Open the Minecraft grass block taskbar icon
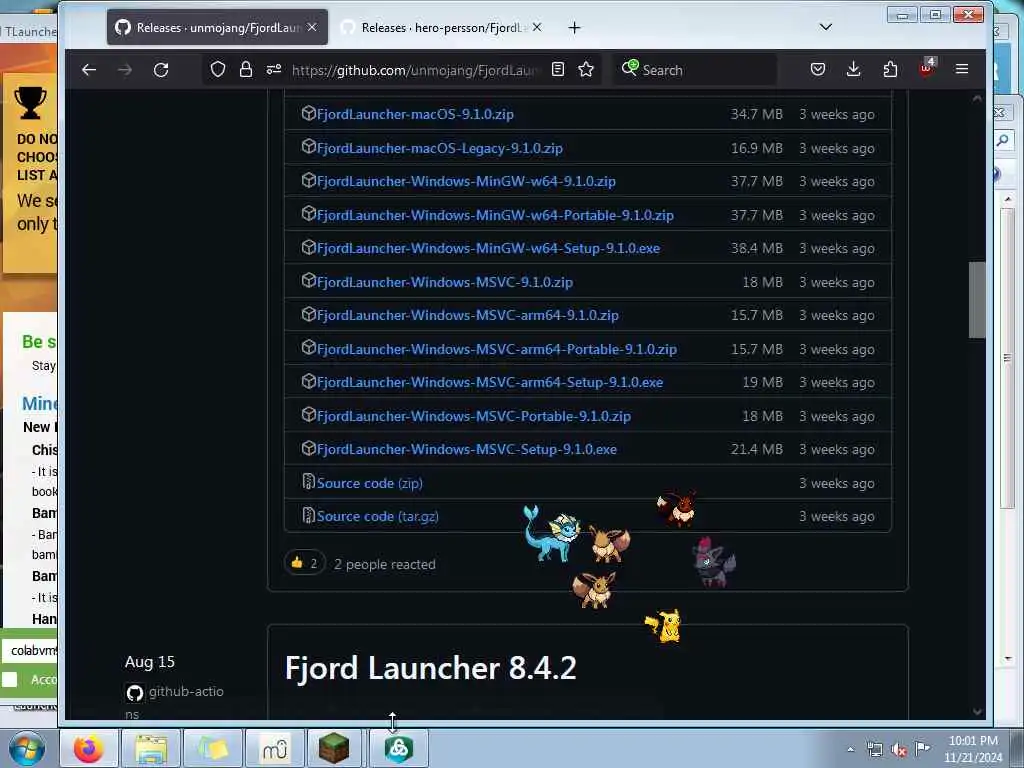The width and height of the screenshot is (1024, 768). 334,748
